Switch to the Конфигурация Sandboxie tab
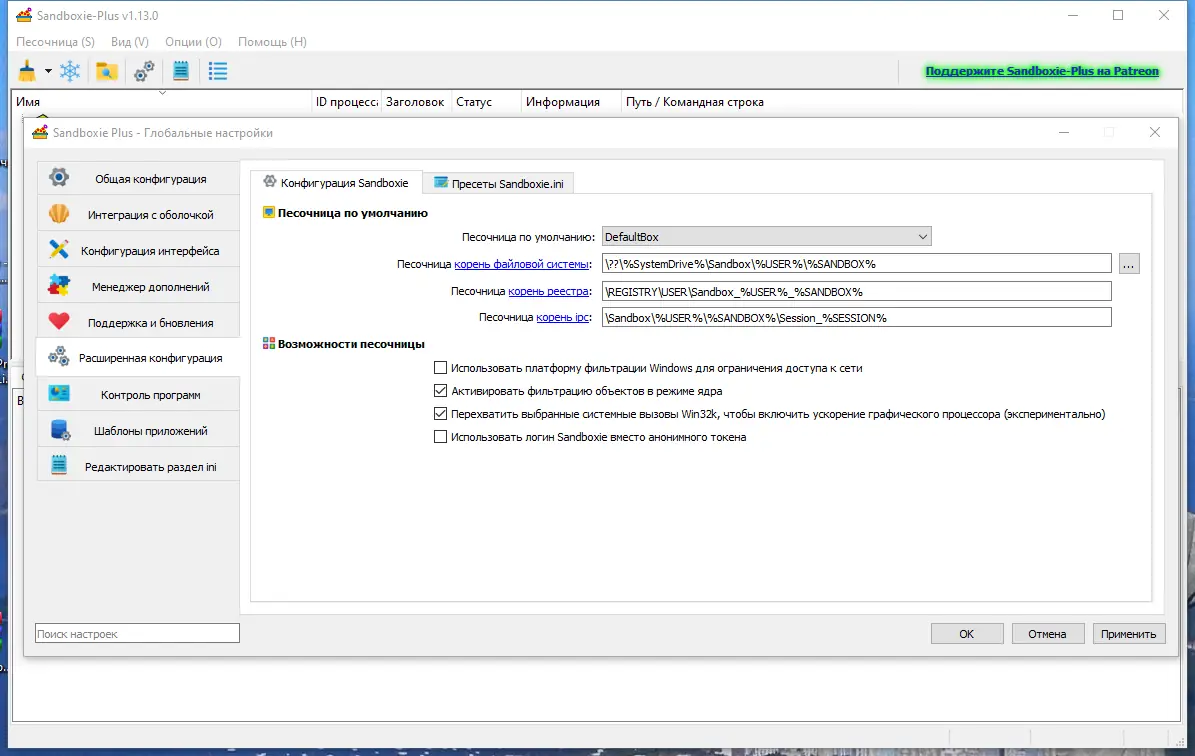The height and width of the screenshot is (756, 1195). pos(336,183)
